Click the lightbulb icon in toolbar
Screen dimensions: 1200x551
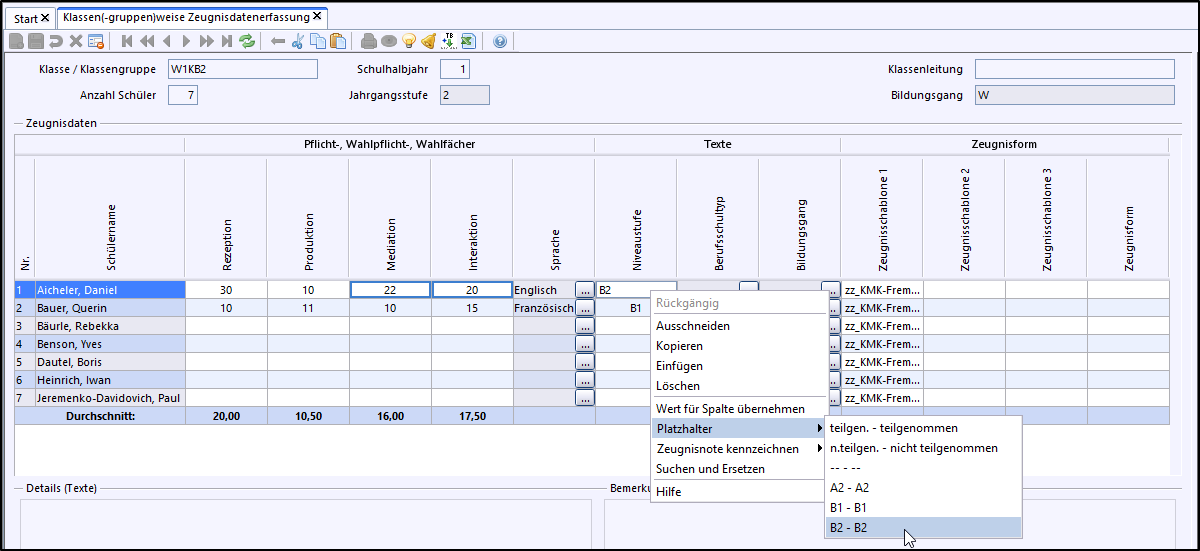coord(408,41)
